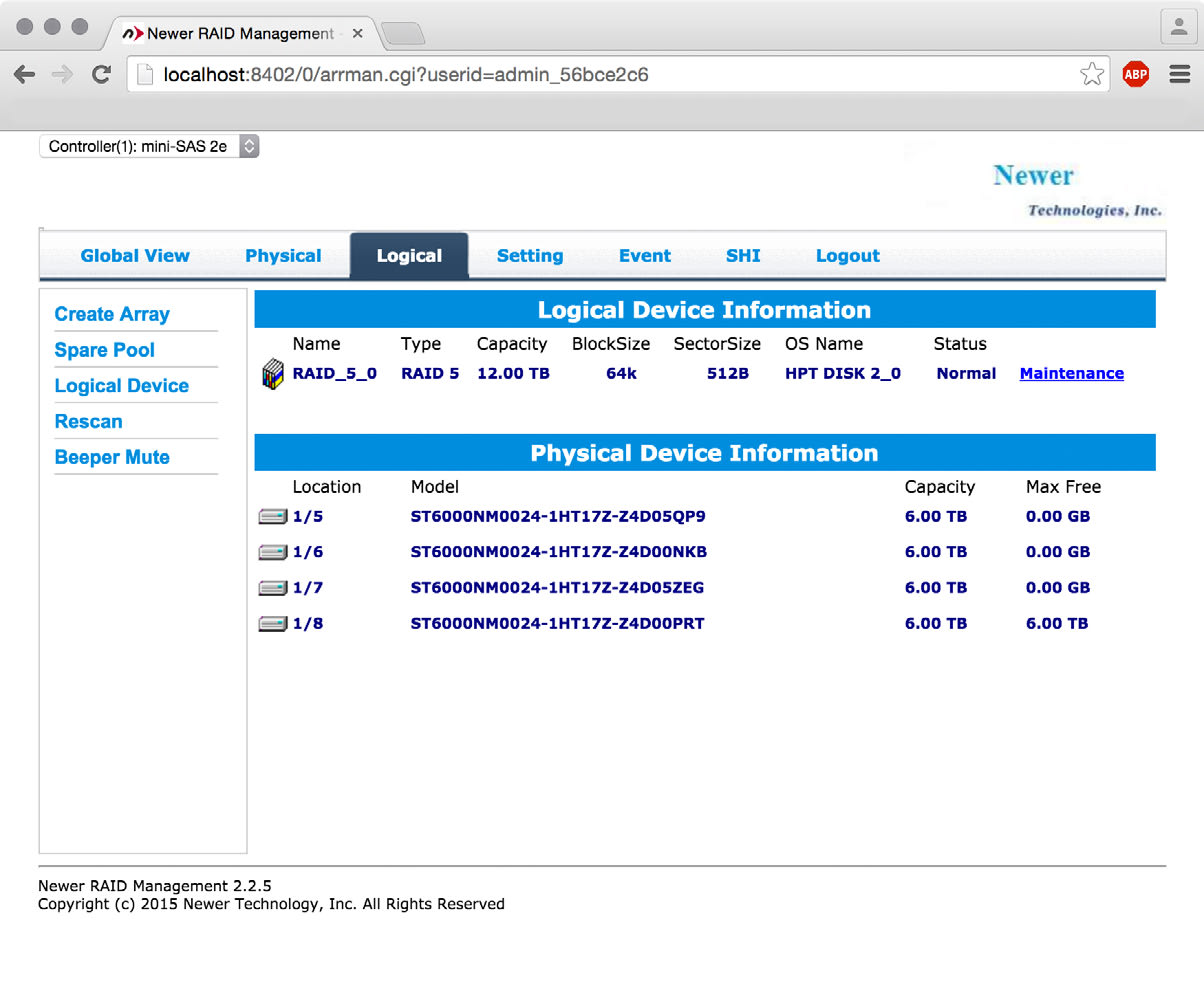This screenshot has width=1204, height=1008.
Task: Click the drive icon for device 1/7
Action: (271, 587)
